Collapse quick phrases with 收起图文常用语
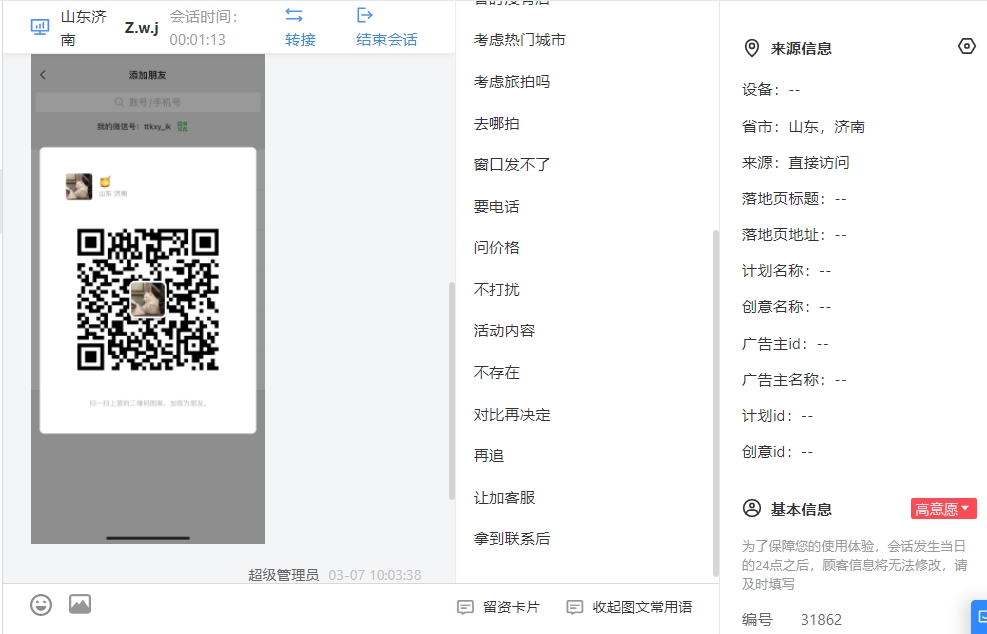 click(629, 608)
